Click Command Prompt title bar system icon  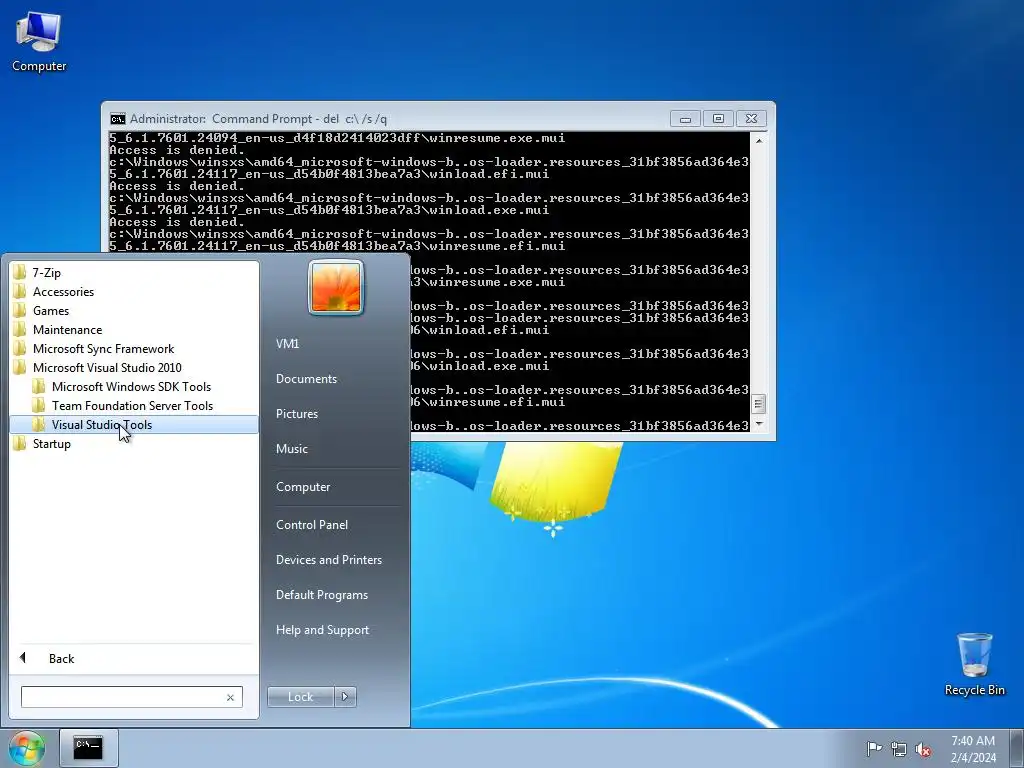point(118,119)
